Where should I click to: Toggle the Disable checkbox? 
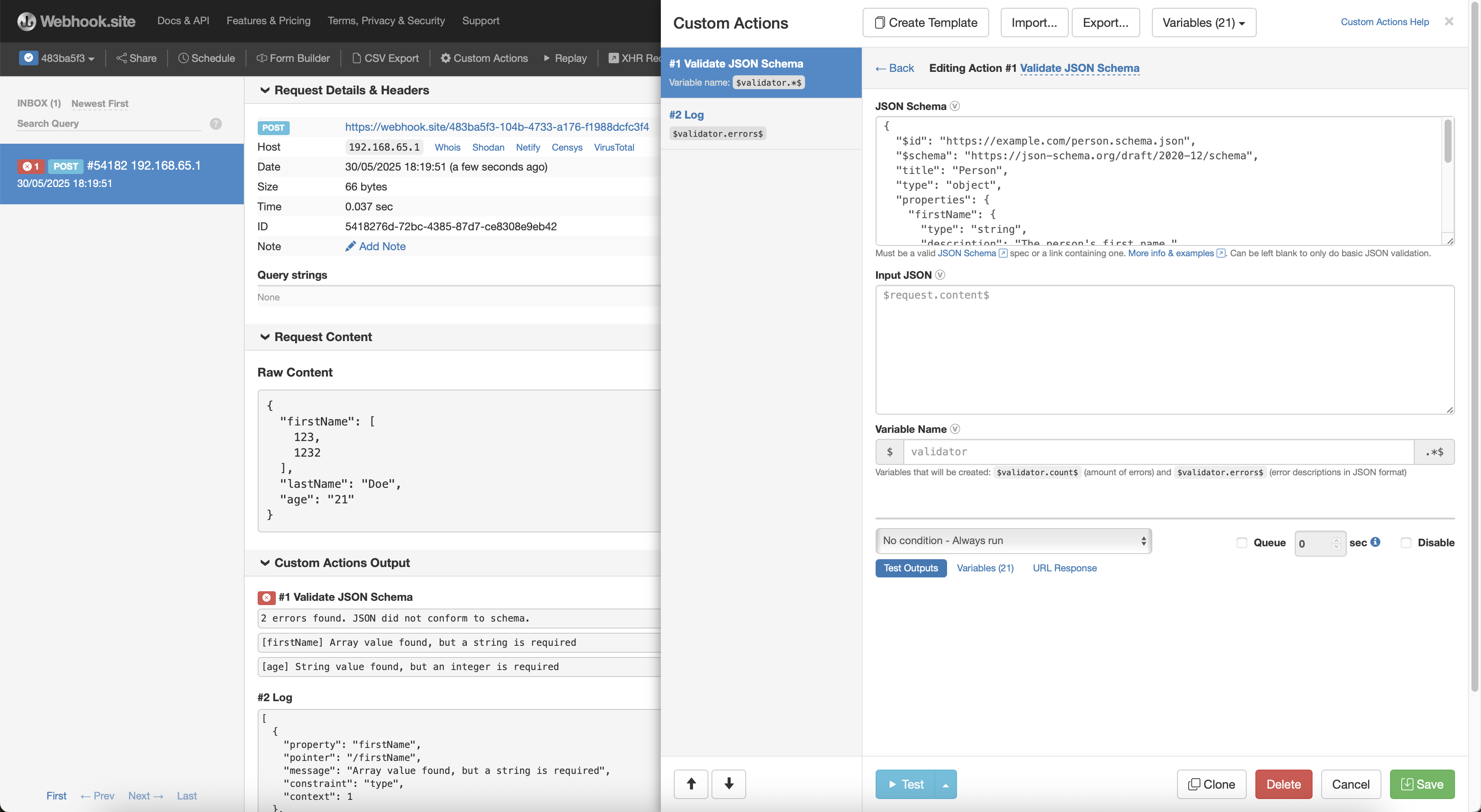pyautogui.click(x=1406, y=542)
